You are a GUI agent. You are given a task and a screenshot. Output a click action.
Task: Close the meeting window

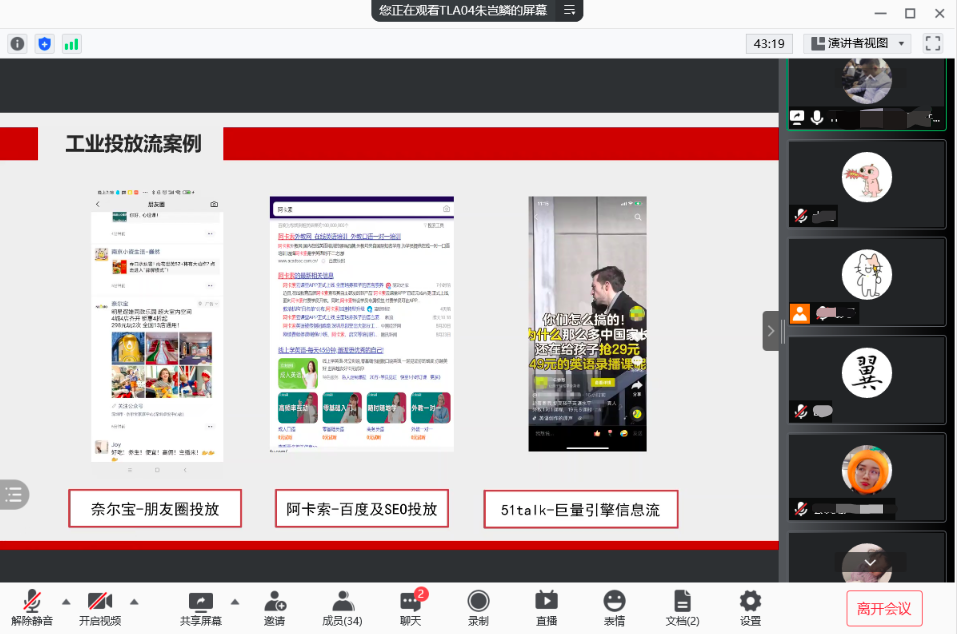click(x=940, y=13)
